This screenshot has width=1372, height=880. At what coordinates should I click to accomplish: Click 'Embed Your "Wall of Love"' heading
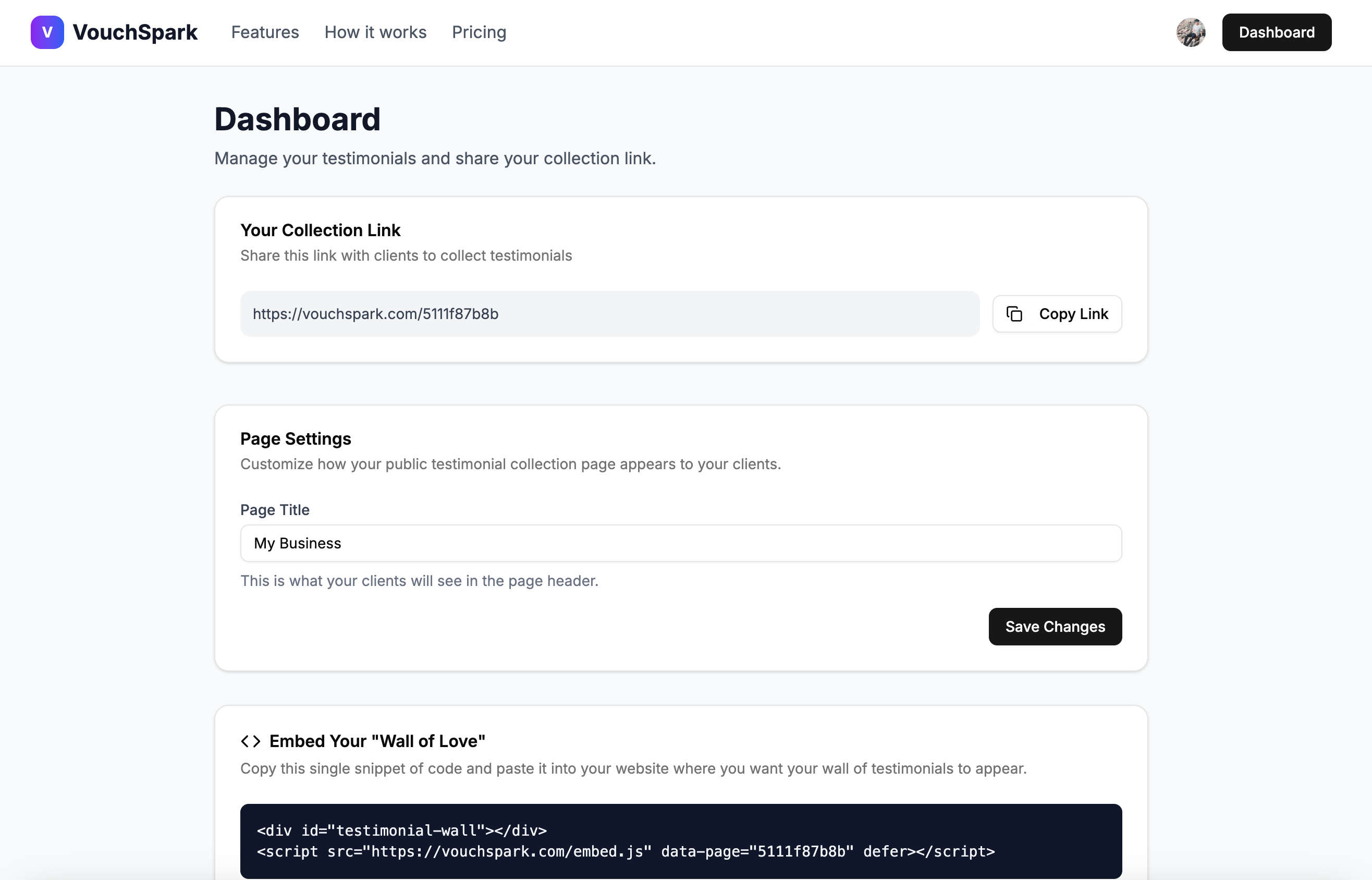(377, 741)
